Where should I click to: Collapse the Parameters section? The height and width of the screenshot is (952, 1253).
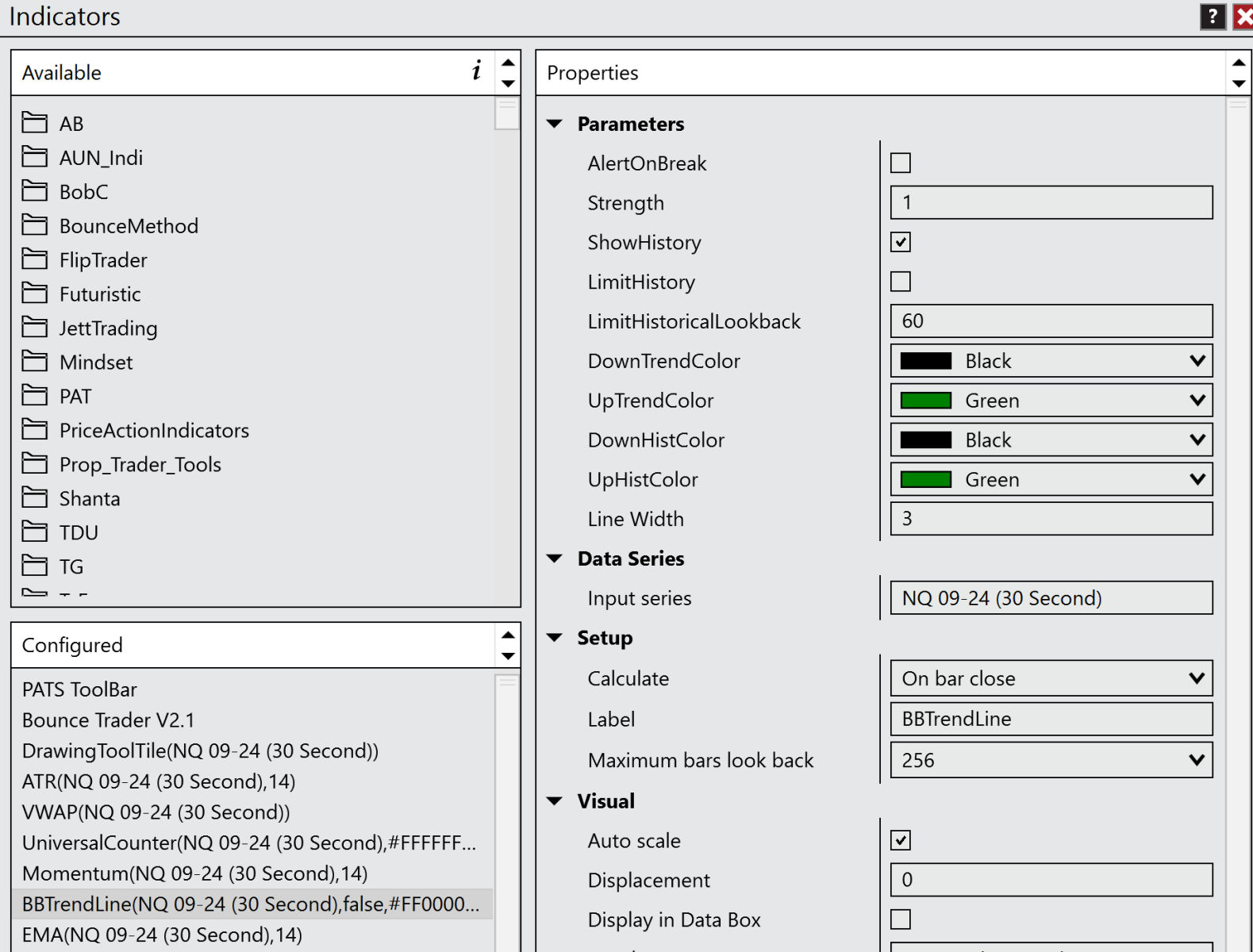(x=555, y=124)
